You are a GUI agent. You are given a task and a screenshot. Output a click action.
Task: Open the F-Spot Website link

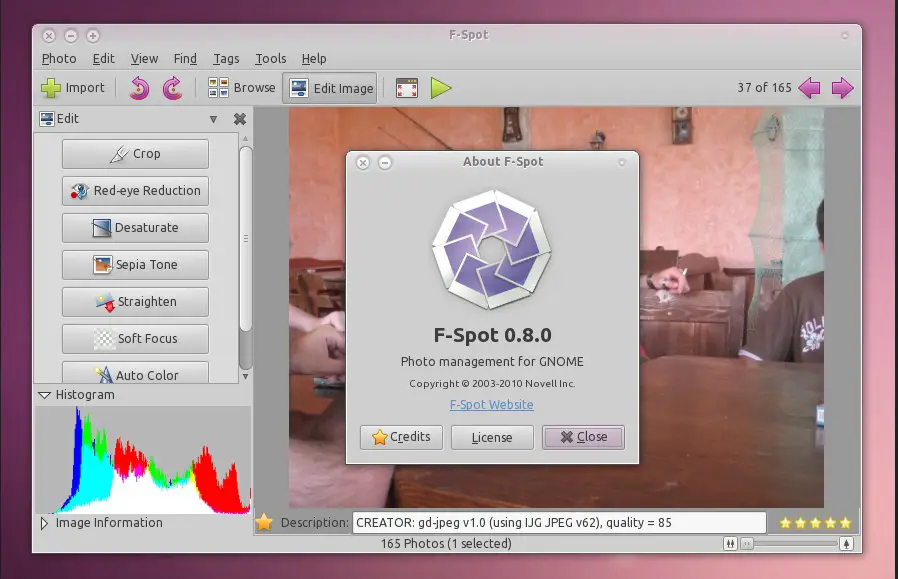(x=491, y=405)
